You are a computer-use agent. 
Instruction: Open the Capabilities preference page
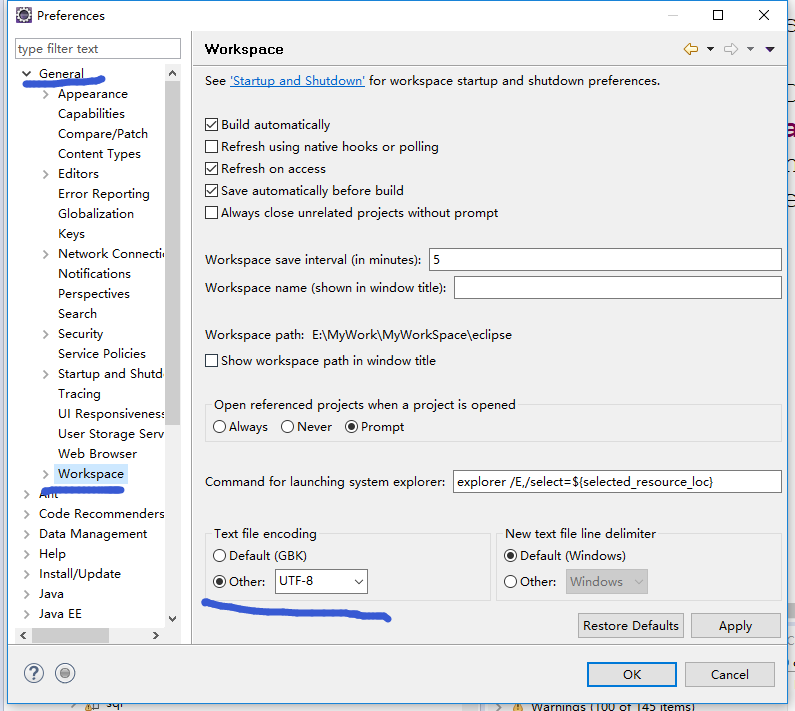click(x=91, y=114)
